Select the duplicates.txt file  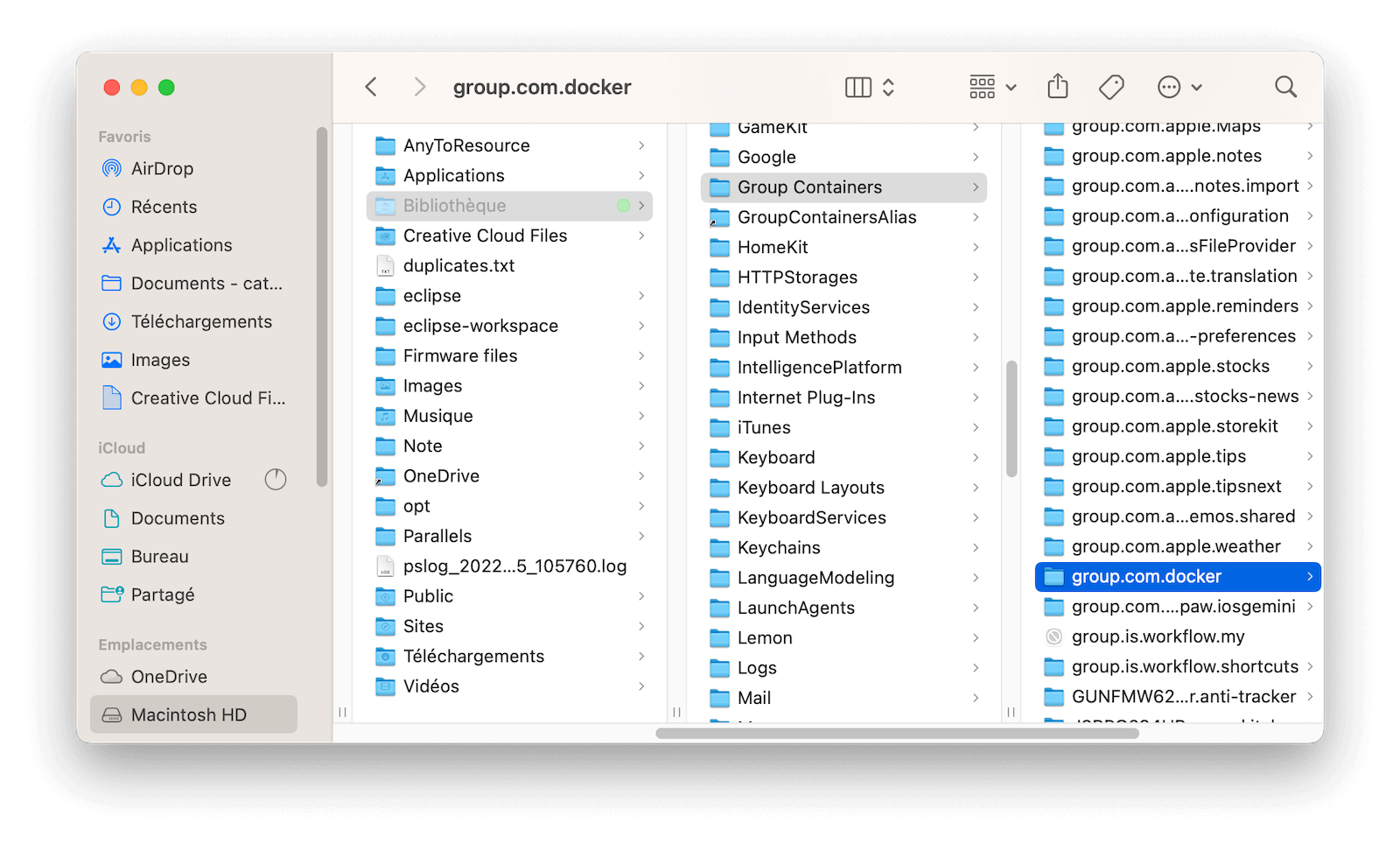click(509, 265)
